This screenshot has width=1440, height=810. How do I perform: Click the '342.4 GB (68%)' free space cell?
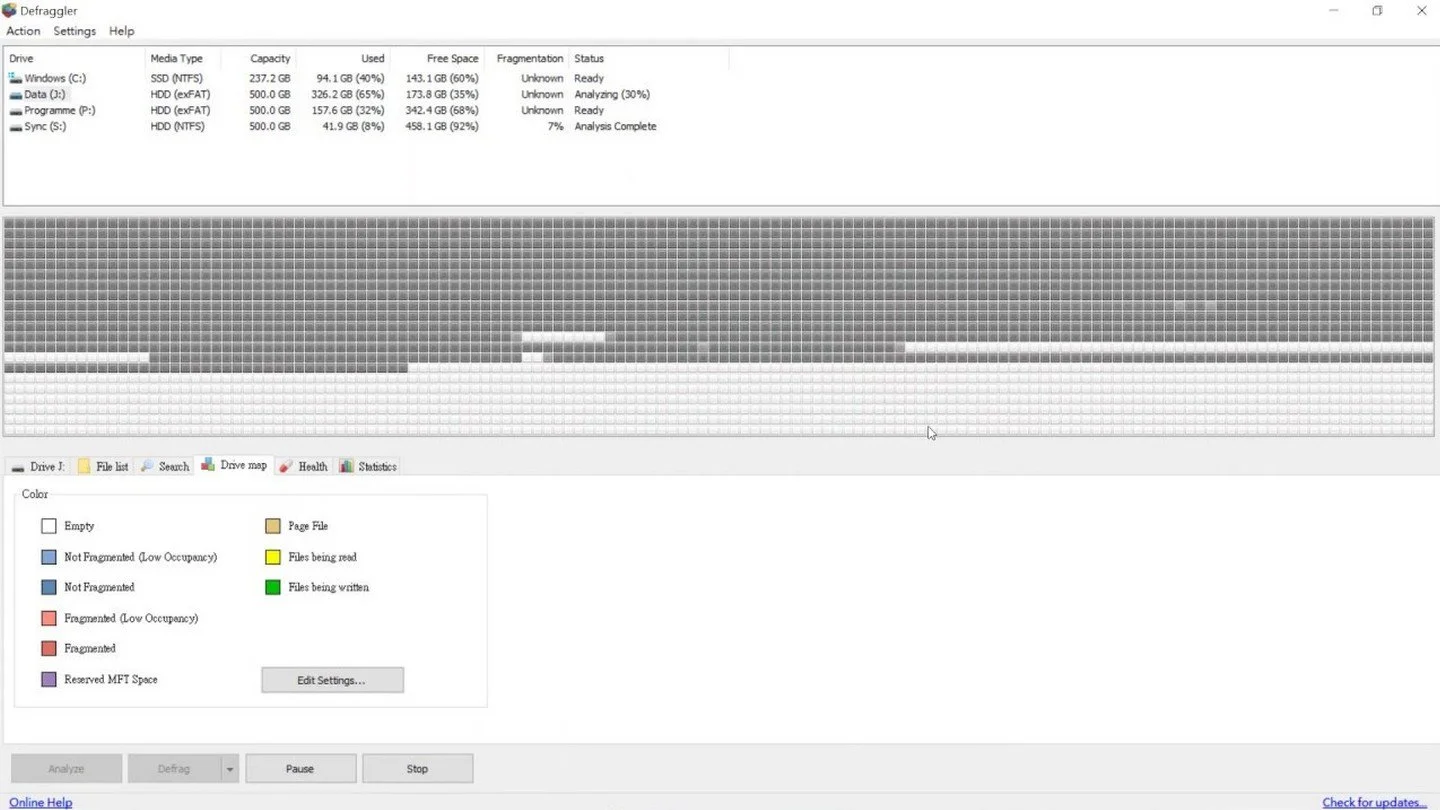[442, 110]
